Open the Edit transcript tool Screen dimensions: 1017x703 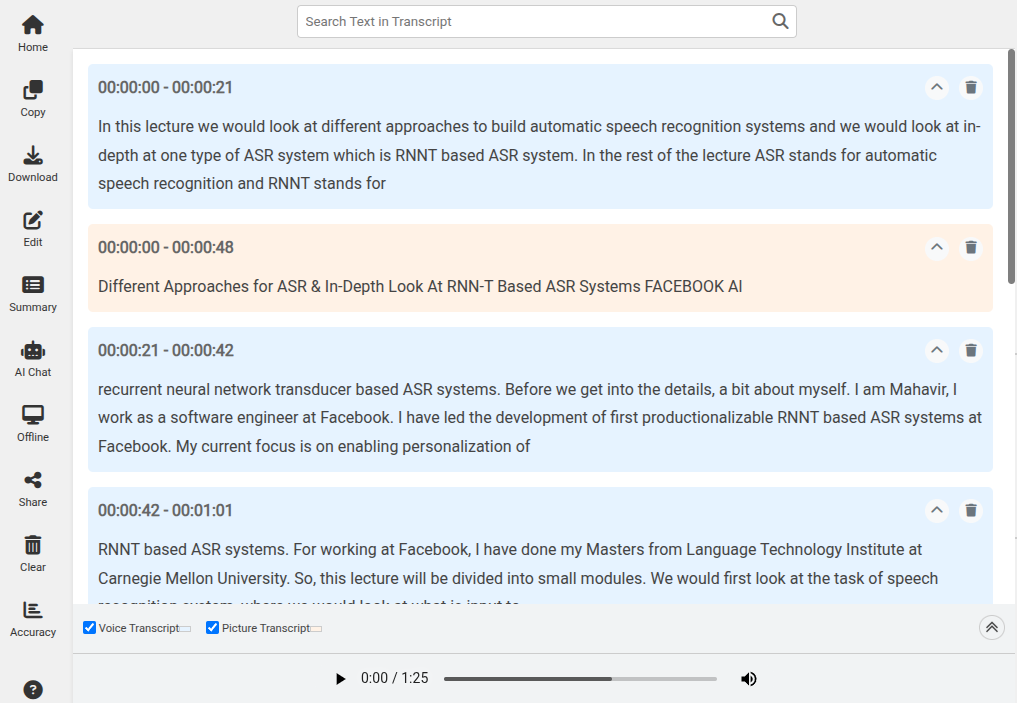[x=32, y=228]
